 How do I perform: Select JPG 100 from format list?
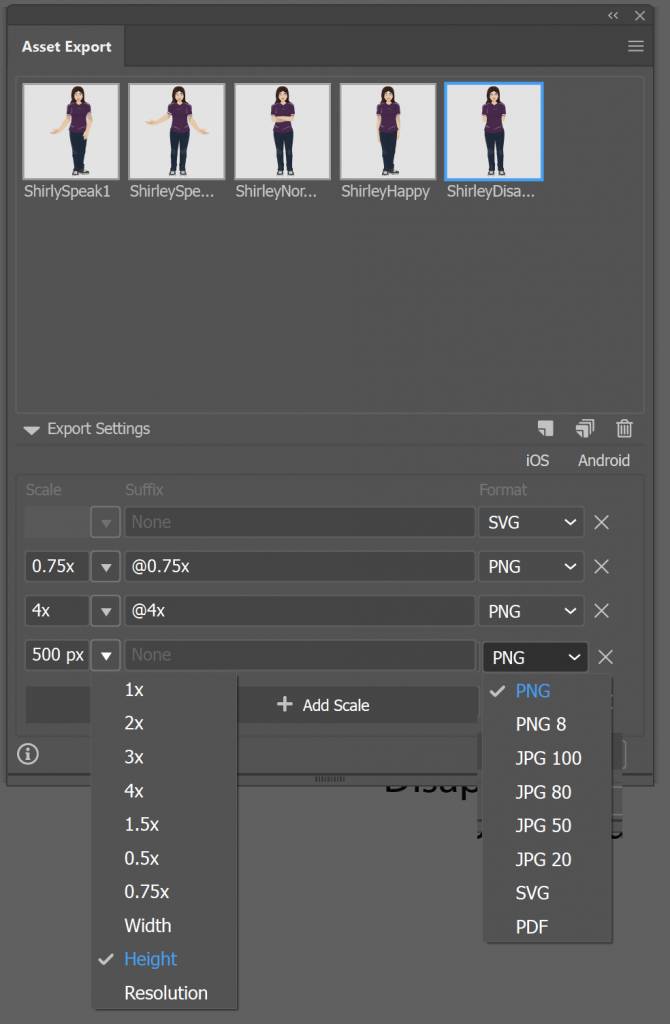548,758
